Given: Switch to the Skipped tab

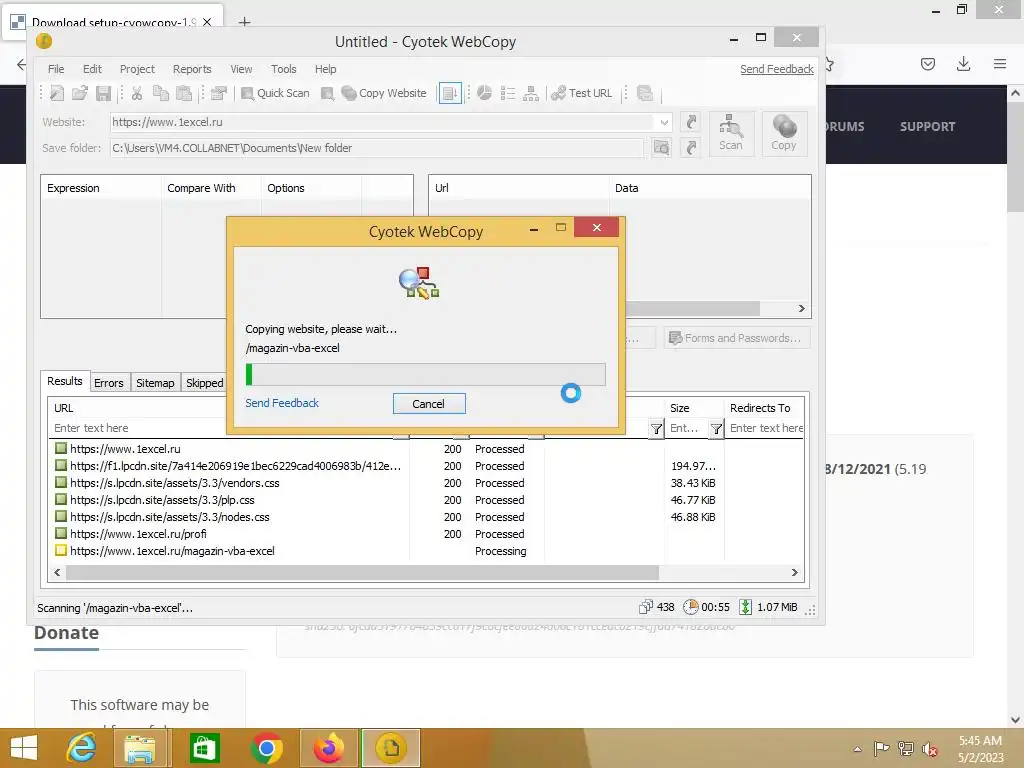Looking at the screenshot, I should (x=204, y=383).
